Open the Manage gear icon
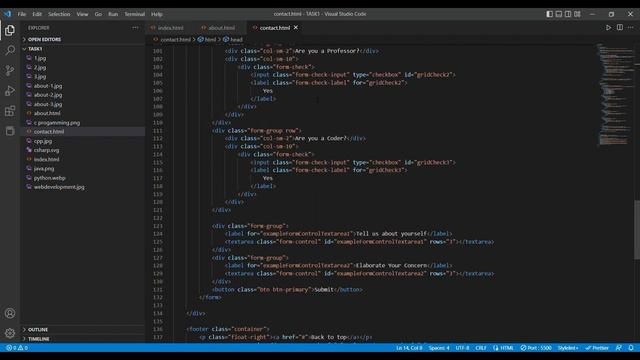 pos(10,333)
